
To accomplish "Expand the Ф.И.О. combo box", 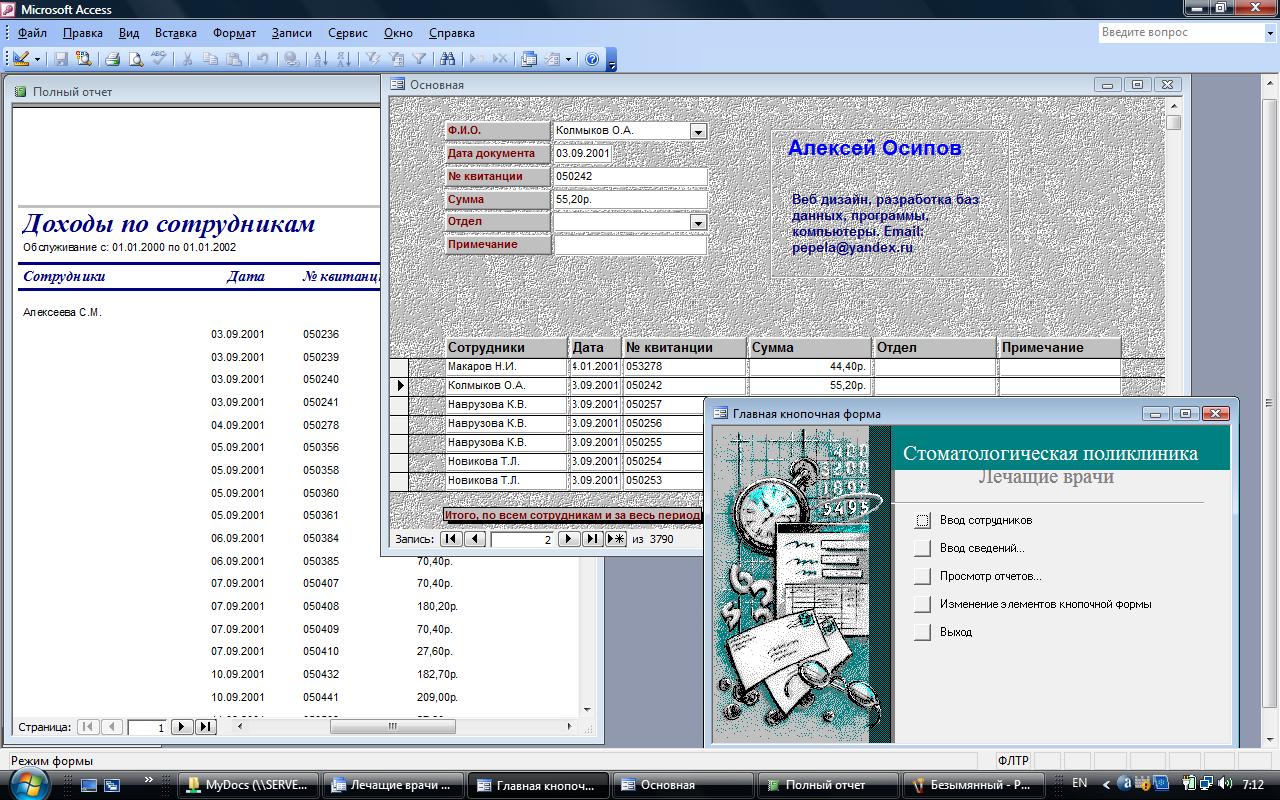I will [698, 131].
